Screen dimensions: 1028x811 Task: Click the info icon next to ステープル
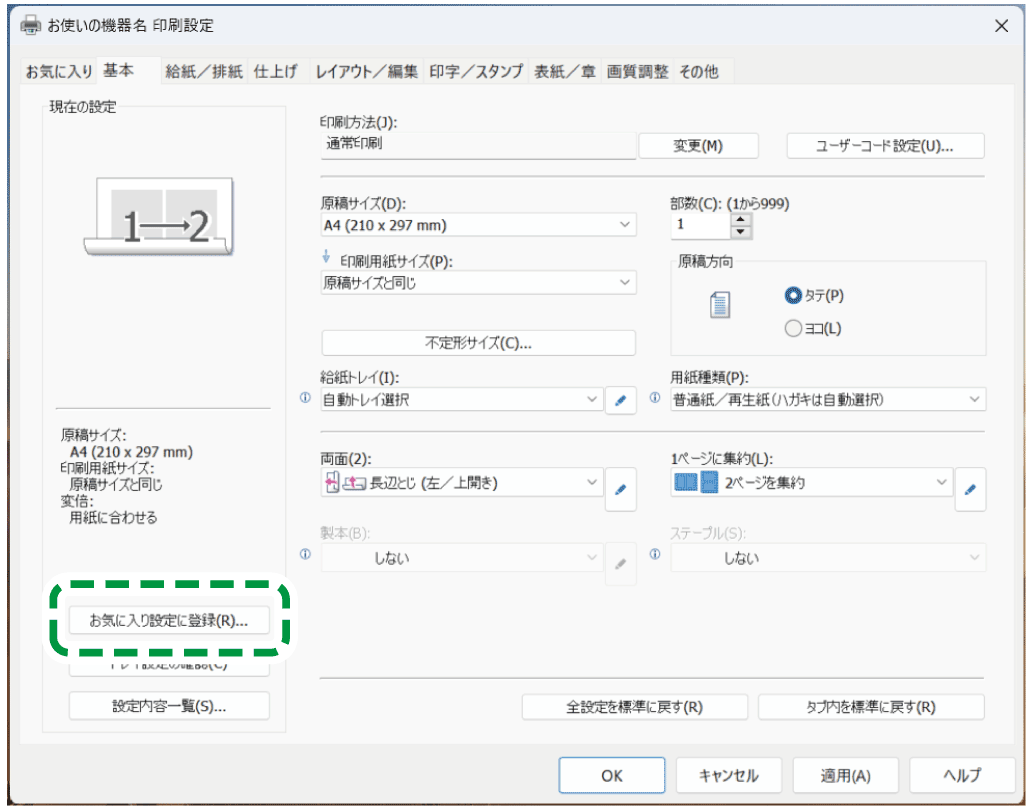coord(655,555)
